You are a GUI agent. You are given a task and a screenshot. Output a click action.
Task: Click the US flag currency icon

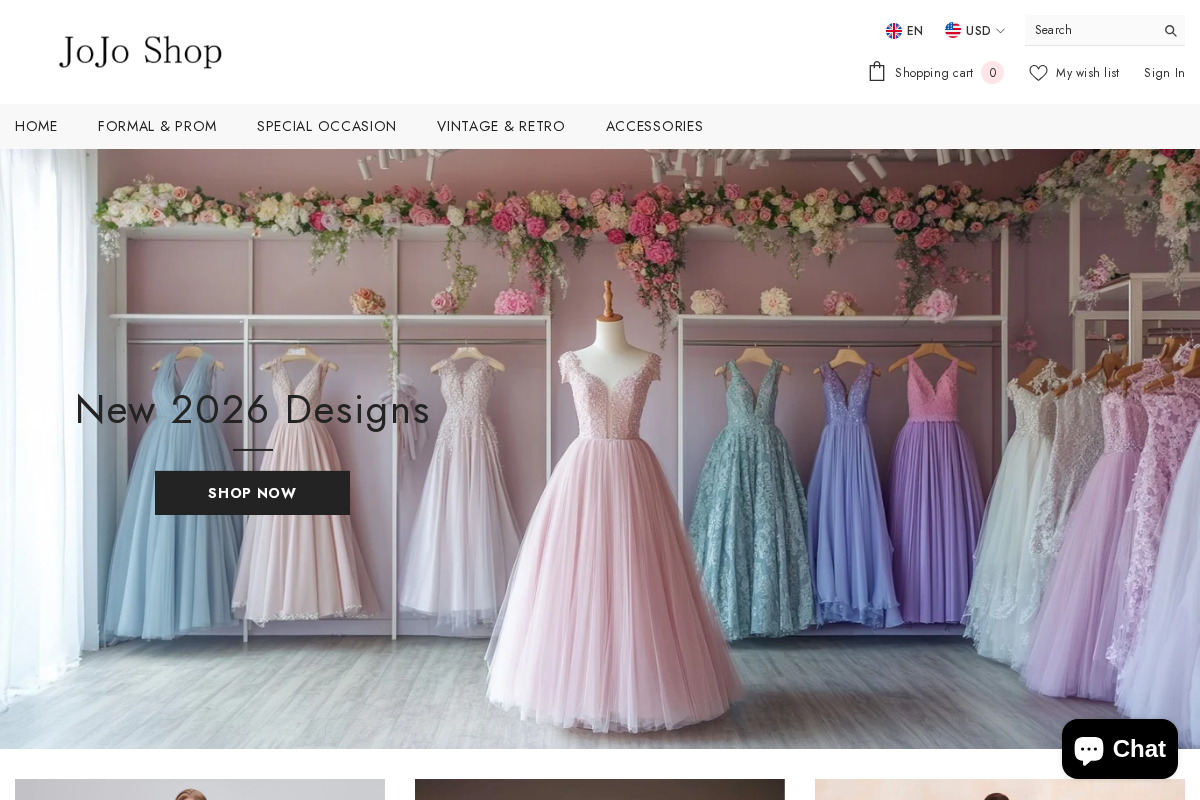[x=953, y=30]
